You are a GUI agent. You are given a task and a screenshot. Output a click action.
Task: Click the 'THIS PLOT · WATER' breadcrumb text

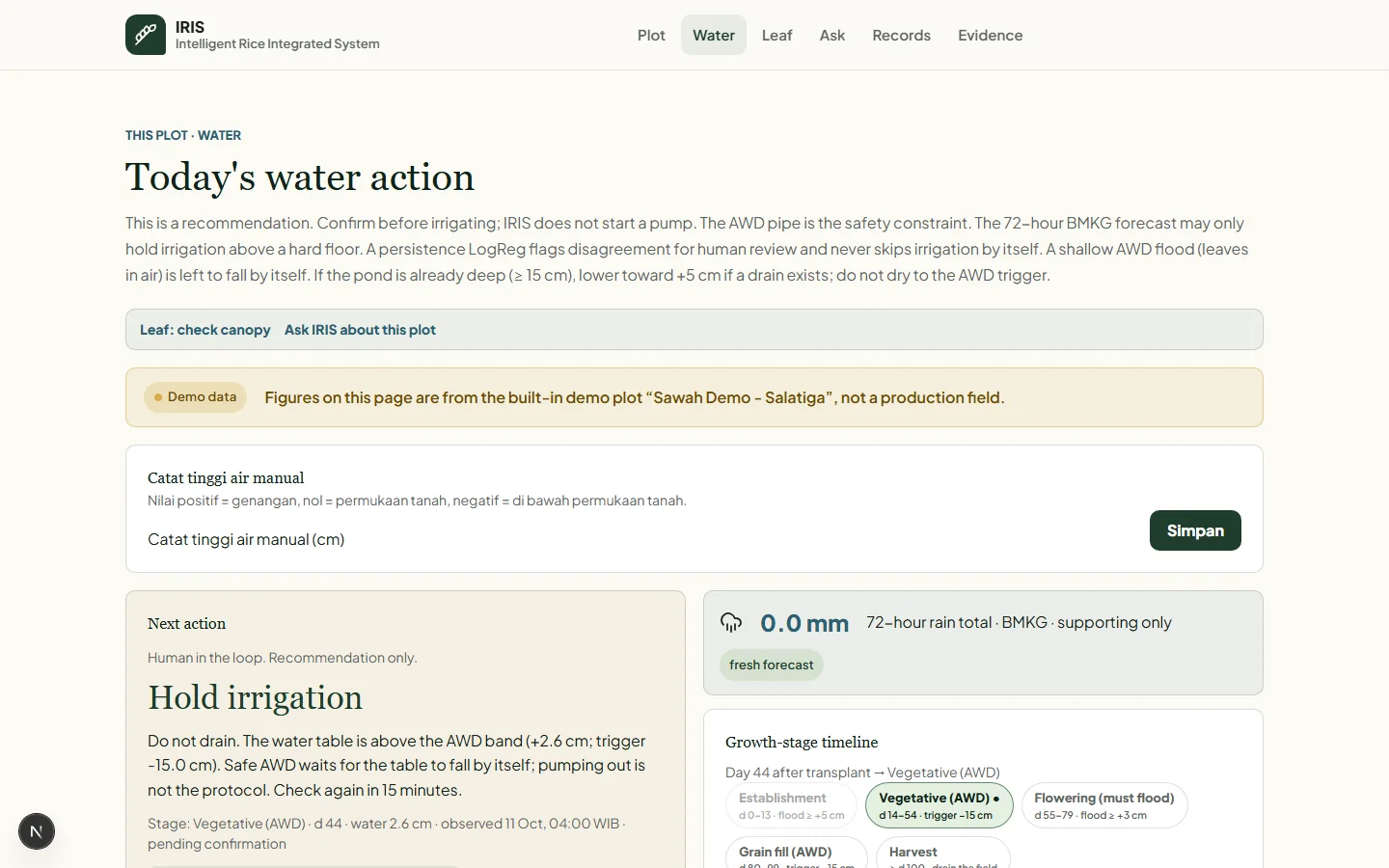click(183, 135)
